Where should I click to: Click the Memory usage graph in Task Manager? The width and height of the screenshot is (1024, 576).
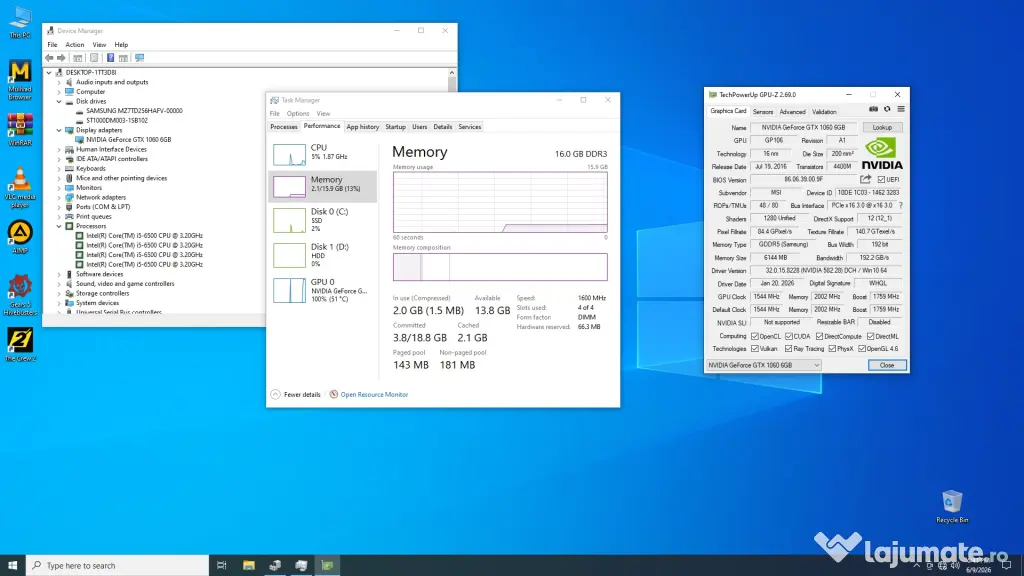tap(500, 202)
